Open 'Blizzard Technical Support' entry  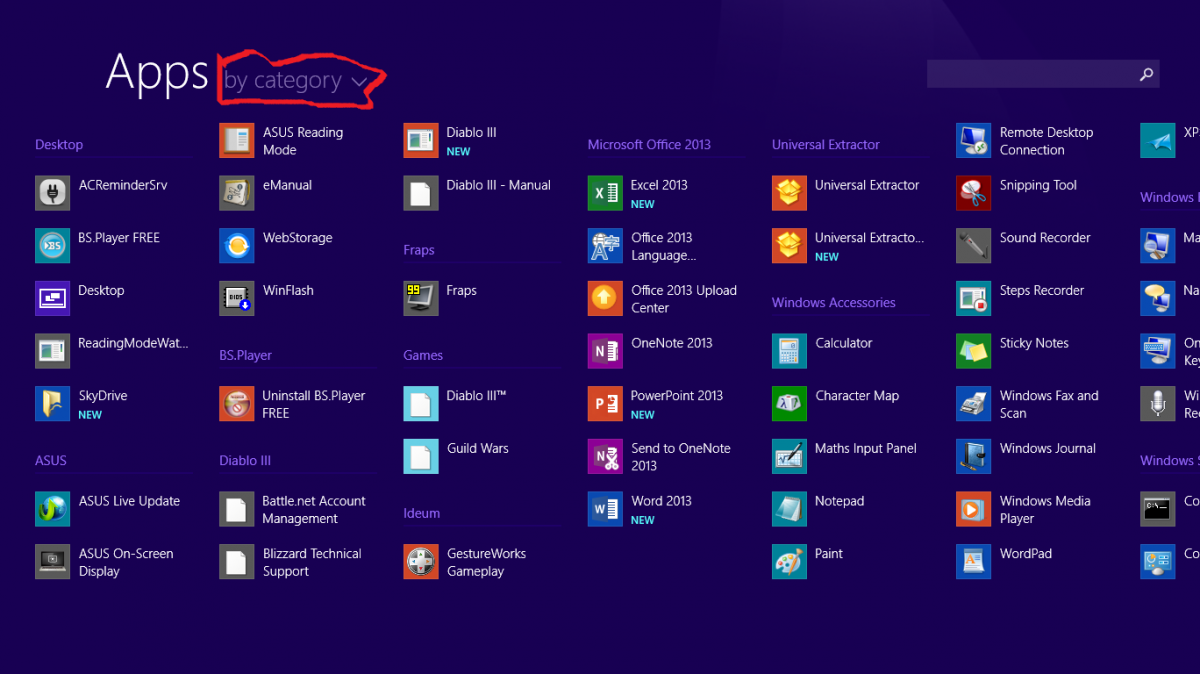tap(292, 562)
